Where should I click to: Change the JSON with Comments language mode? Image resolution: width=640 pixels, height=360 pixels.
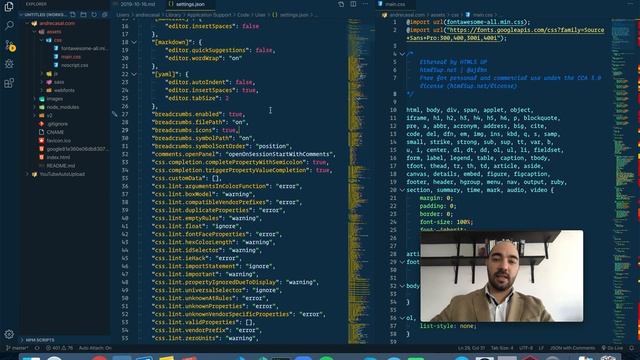[x=572, y=348]
